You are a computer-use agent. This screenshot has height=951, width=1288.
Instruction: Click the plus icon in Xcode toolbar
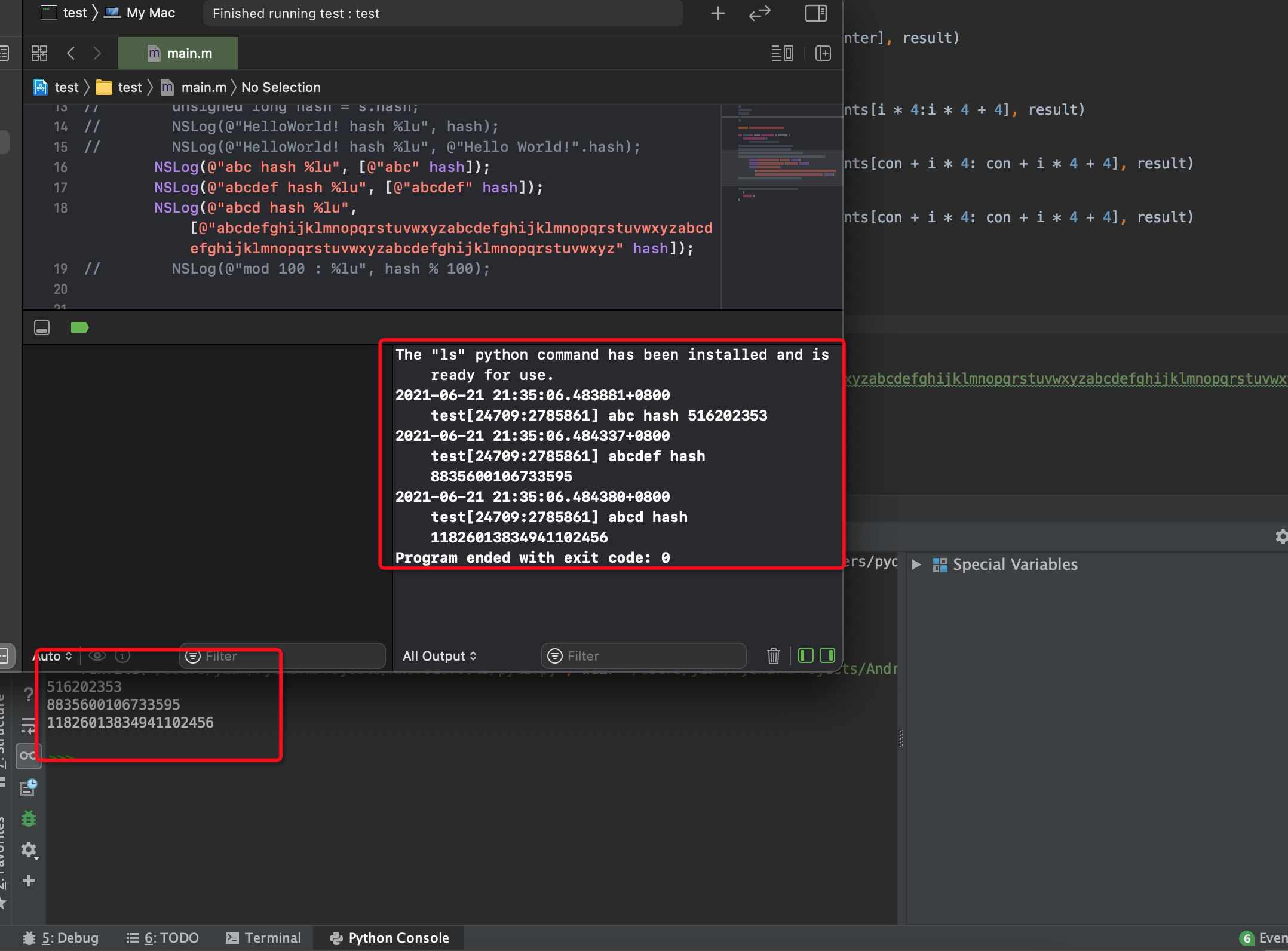(x=717, y=13)
